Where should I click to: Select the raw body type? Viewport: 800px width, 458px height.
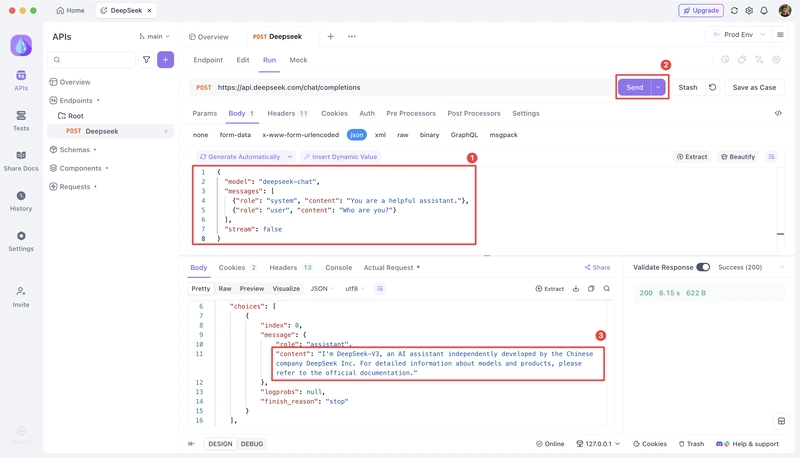tap(403, 135)
